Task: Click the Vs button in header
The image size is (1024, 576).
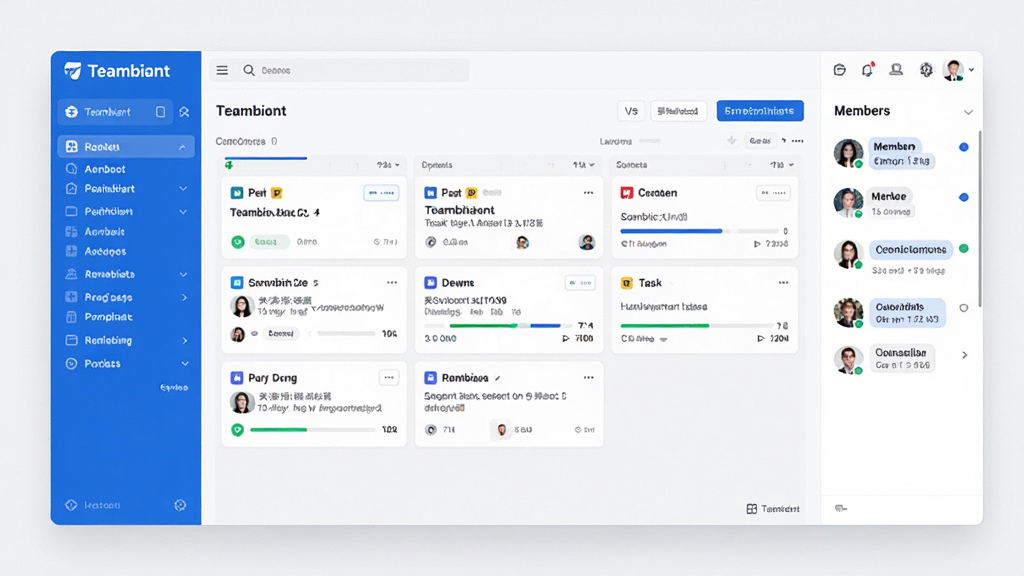Action: (631, 111)
